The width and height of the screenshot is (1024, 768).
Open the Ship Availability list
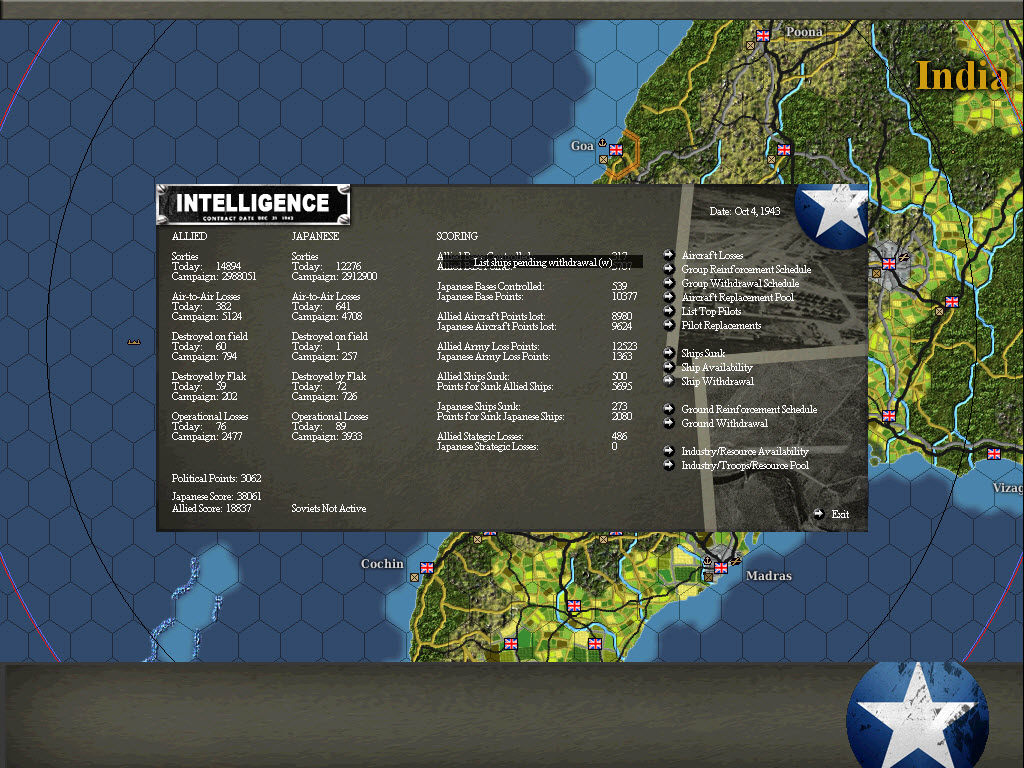(x=717, y=367)
